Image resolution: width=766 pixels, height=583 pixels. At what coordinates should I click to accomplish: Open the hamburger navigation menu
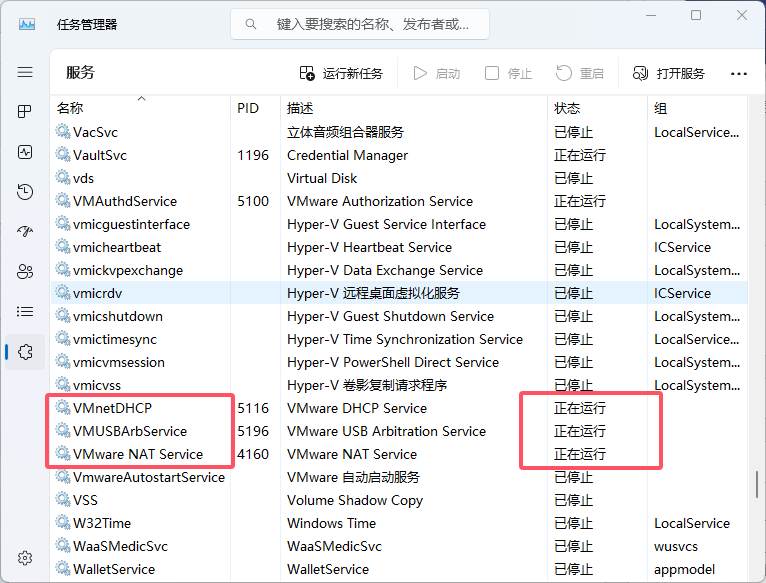pyautogui.click(x=25, y=72)
